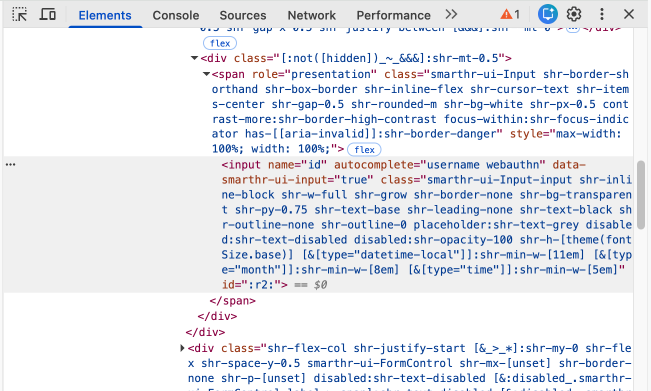Expand the div with shr-flex-col class

182,348
